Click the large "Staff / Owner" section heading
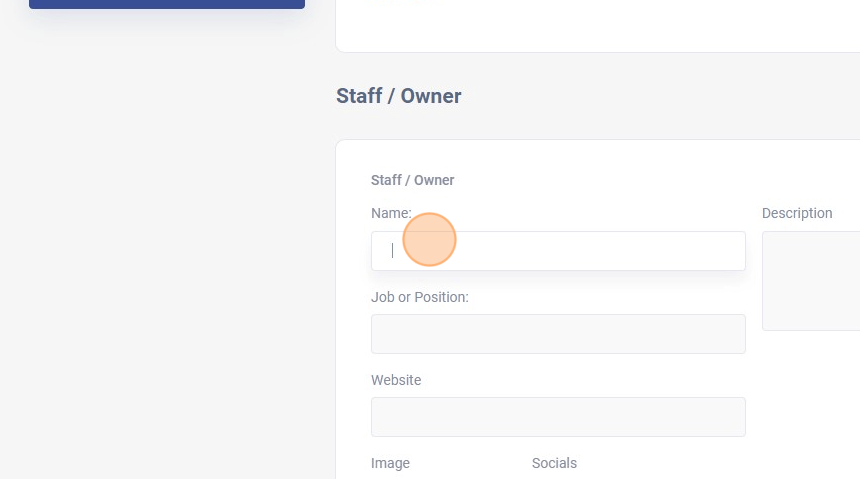The height and width of the screenshot is (479, 860). point(399,96)
